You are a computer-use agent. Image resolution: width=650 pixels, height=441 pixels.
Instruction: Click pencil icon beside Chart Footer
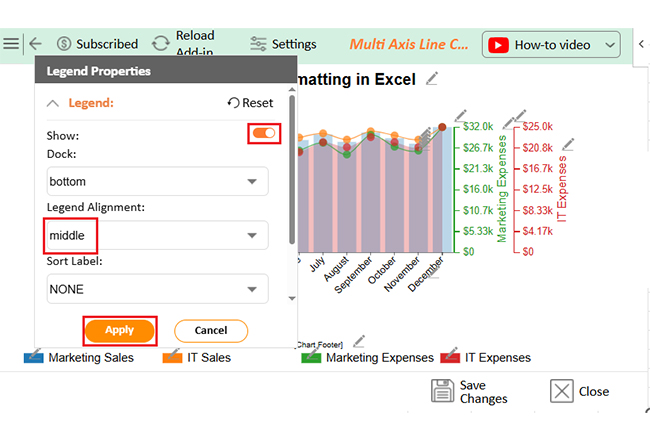tap(359, 342)
